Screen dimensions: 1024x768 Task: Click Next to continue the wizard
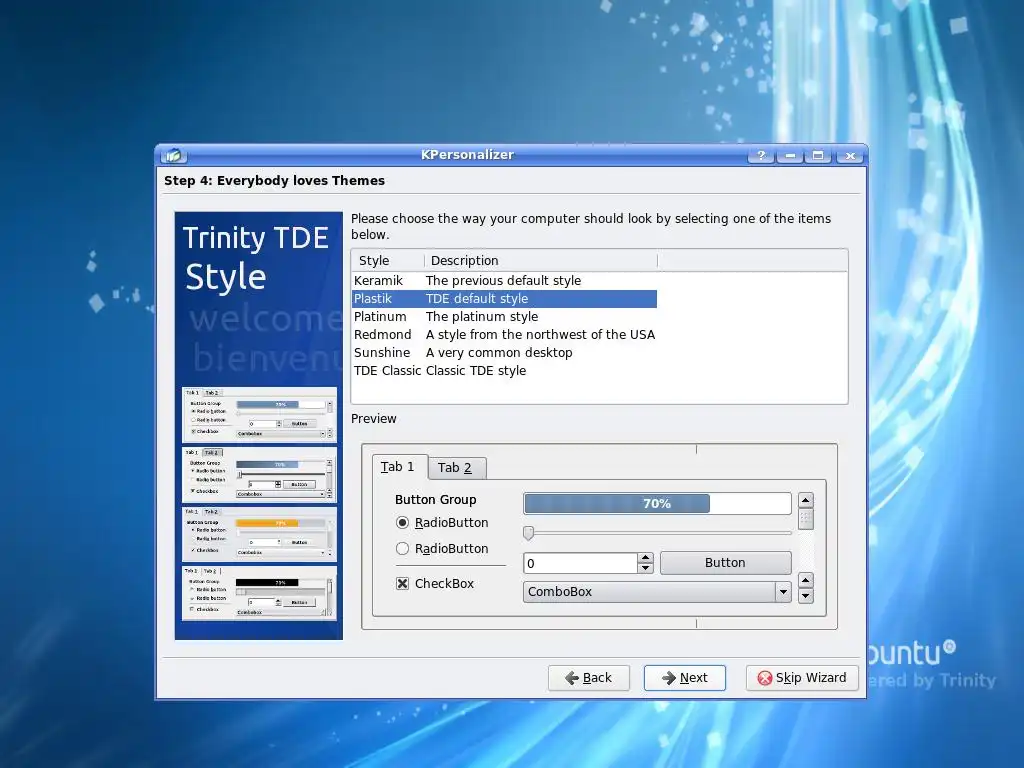coord(684,678)
